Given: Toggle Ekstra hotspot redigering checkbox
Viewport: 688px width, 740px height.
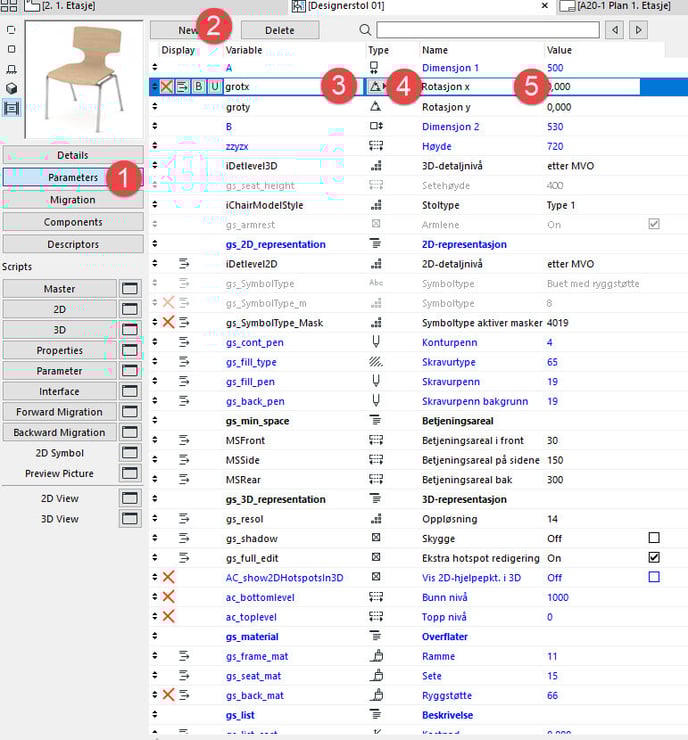Looking at the screenshot, I should click(654, 558).
